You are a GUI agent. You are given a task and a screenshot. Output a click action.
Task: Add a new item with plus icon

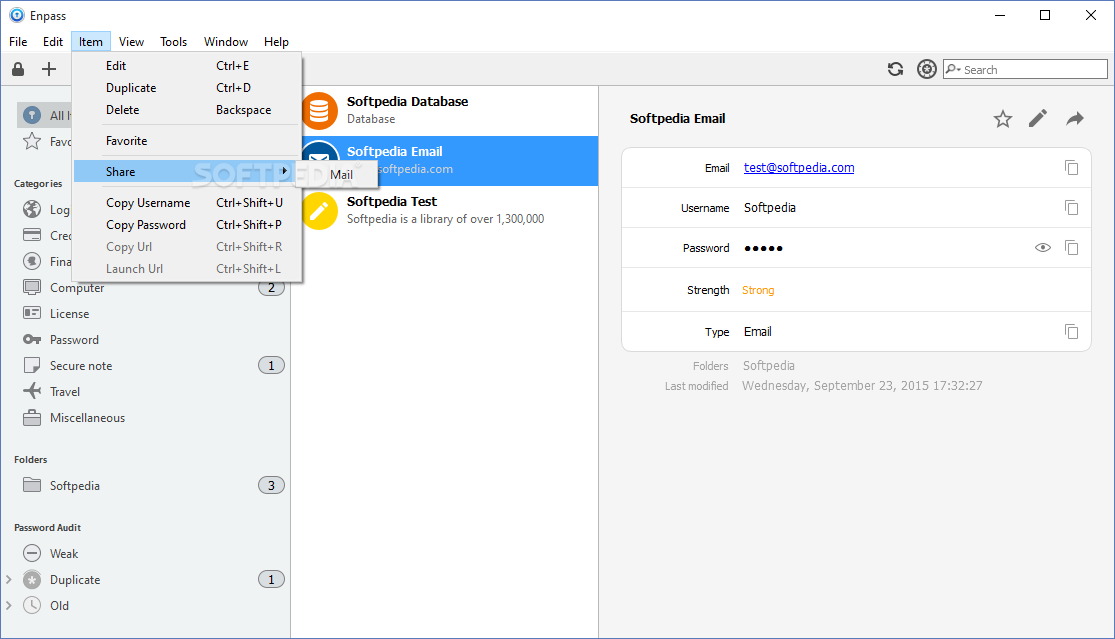48,69
